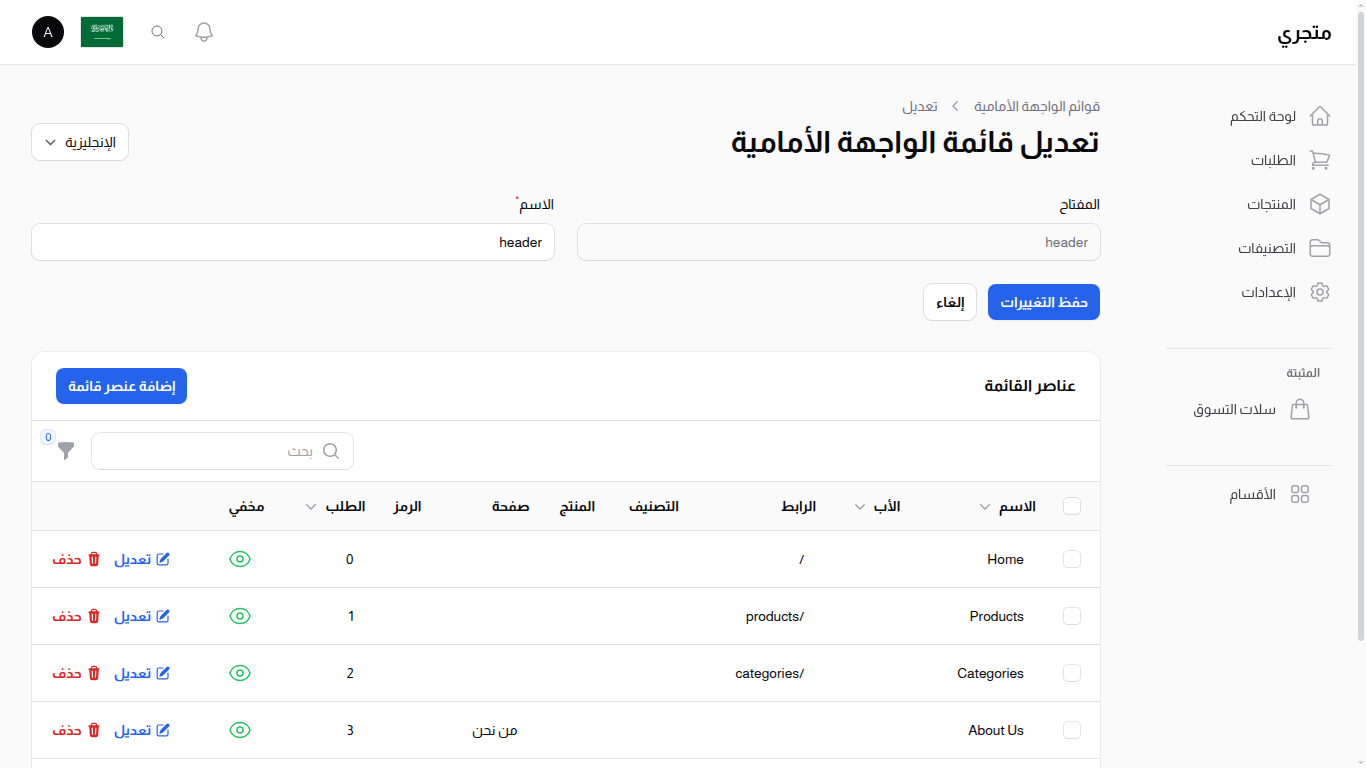
Task: Save changes with حفظ التغييرات button
Action: tap(1043, 302)
